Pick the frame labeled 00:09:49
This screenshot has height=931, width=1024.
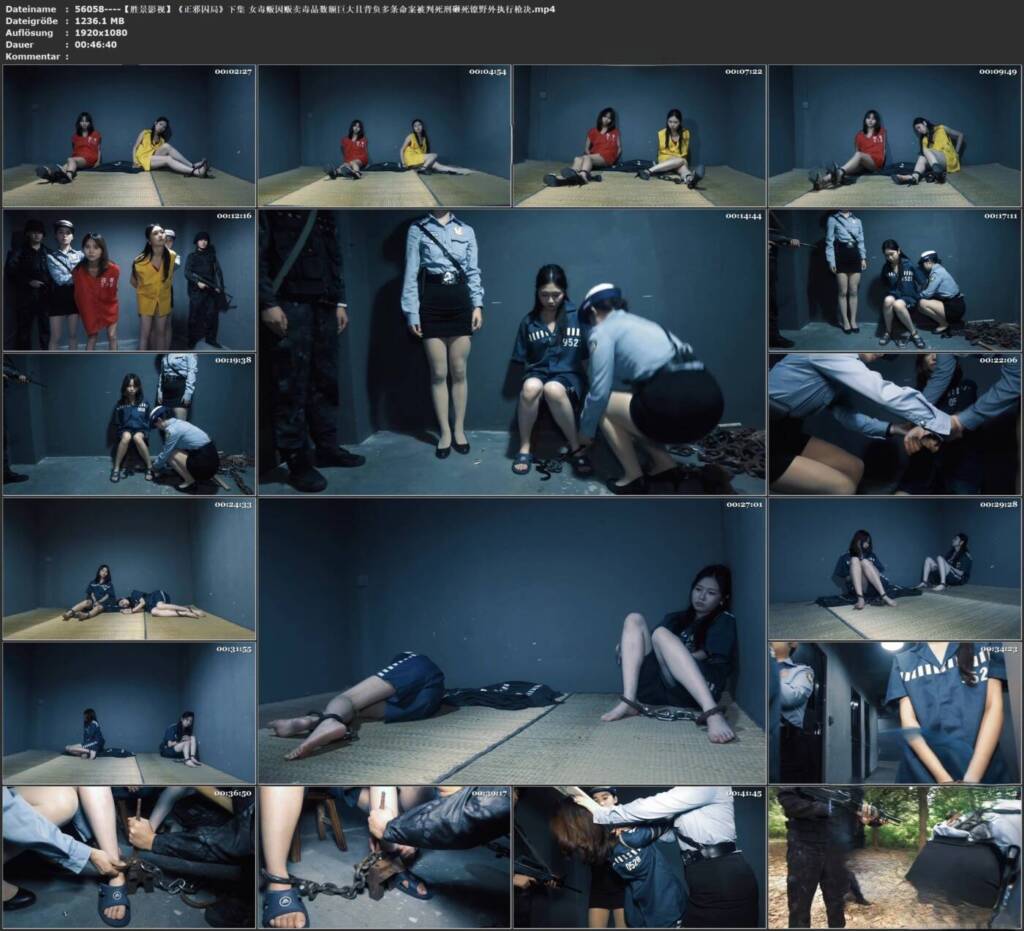tap(895, 136)
